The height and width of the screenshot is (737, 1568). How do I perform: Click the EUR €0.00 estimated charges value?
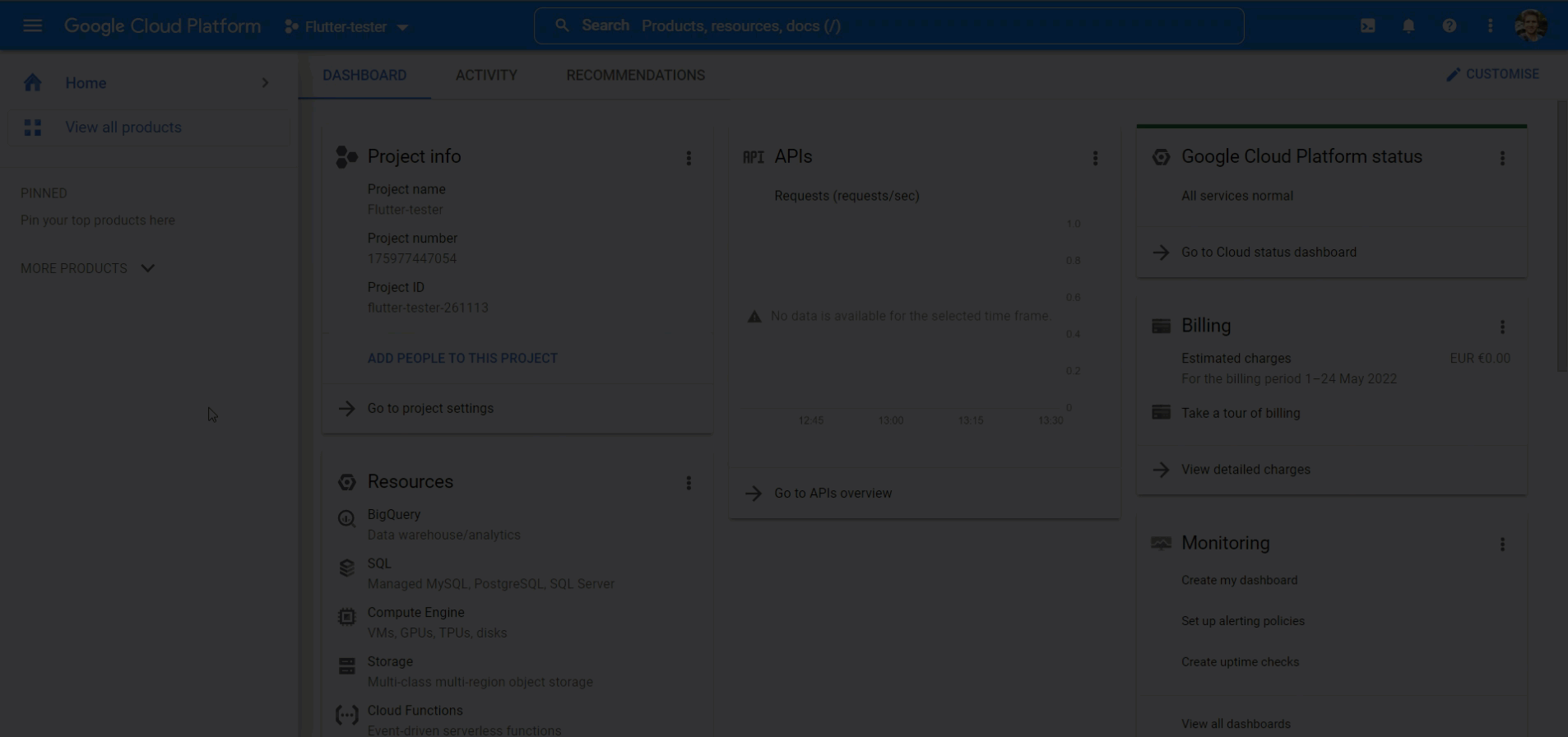pos(1479,359)
